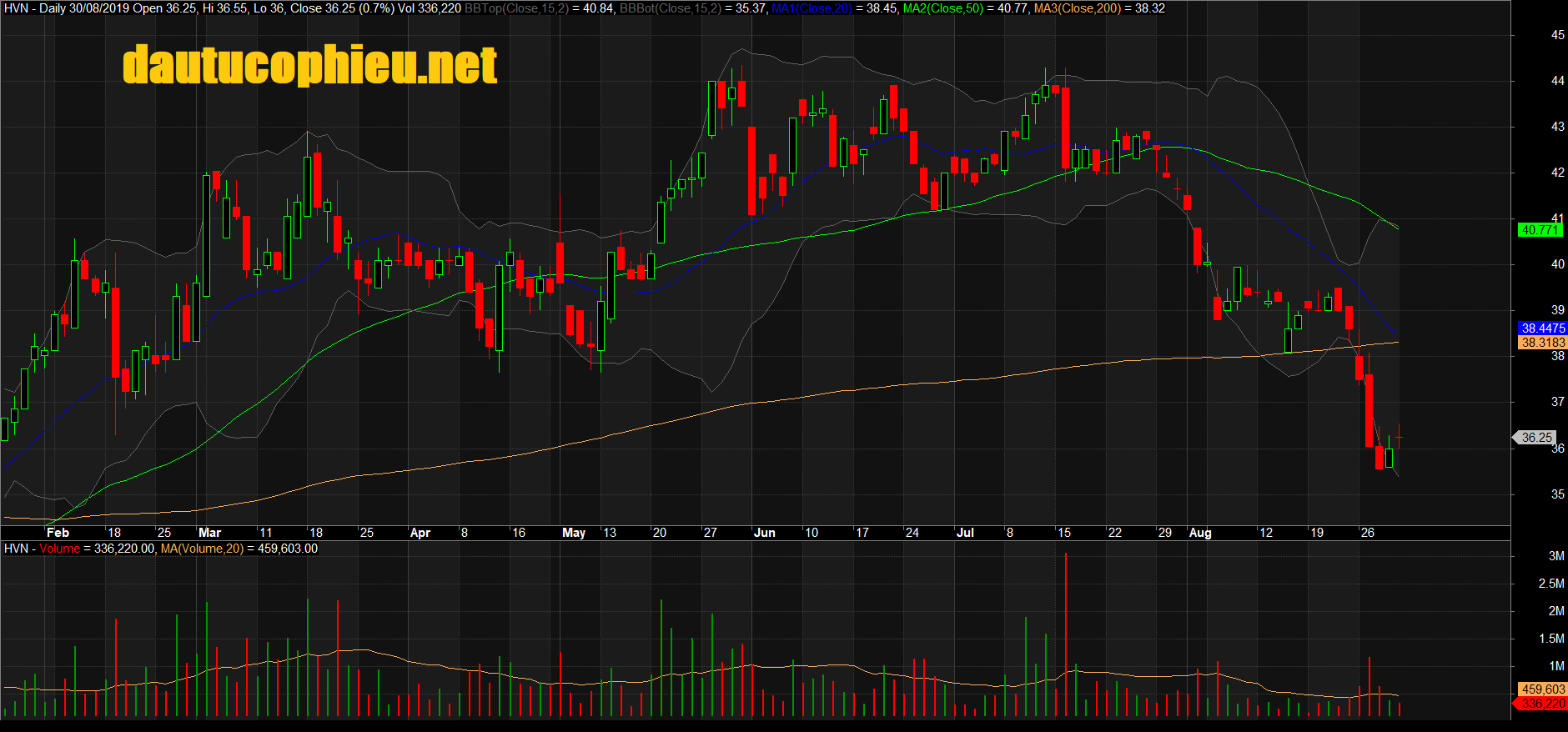Image resolution: width=1568 pixels, height=732 pixels.
Task: Click the 3M volume axis label
Action: (1556, 556)
